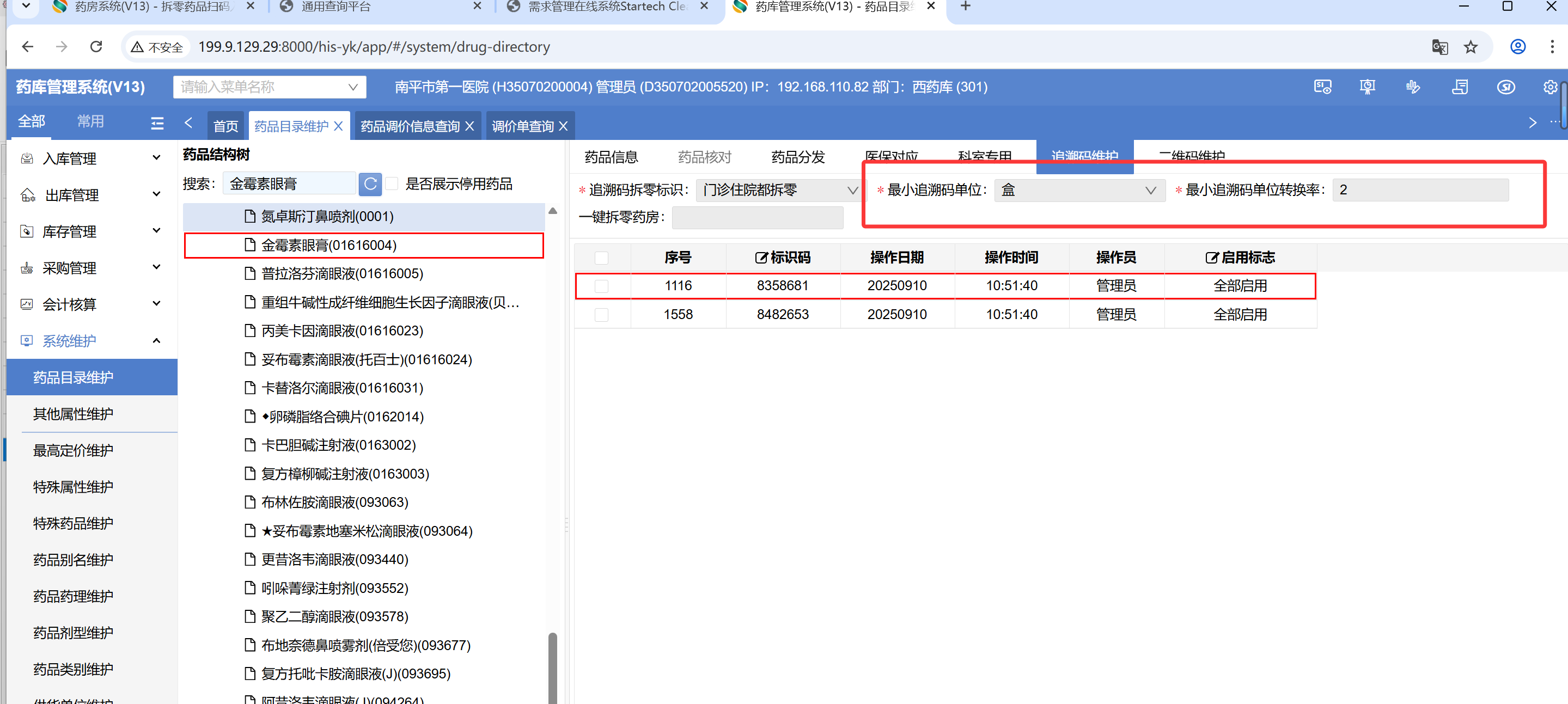This screenshot has width=1568, height=704.
Task: Open 最小追溯码单位 dropdown
Action: [1079, 191]
